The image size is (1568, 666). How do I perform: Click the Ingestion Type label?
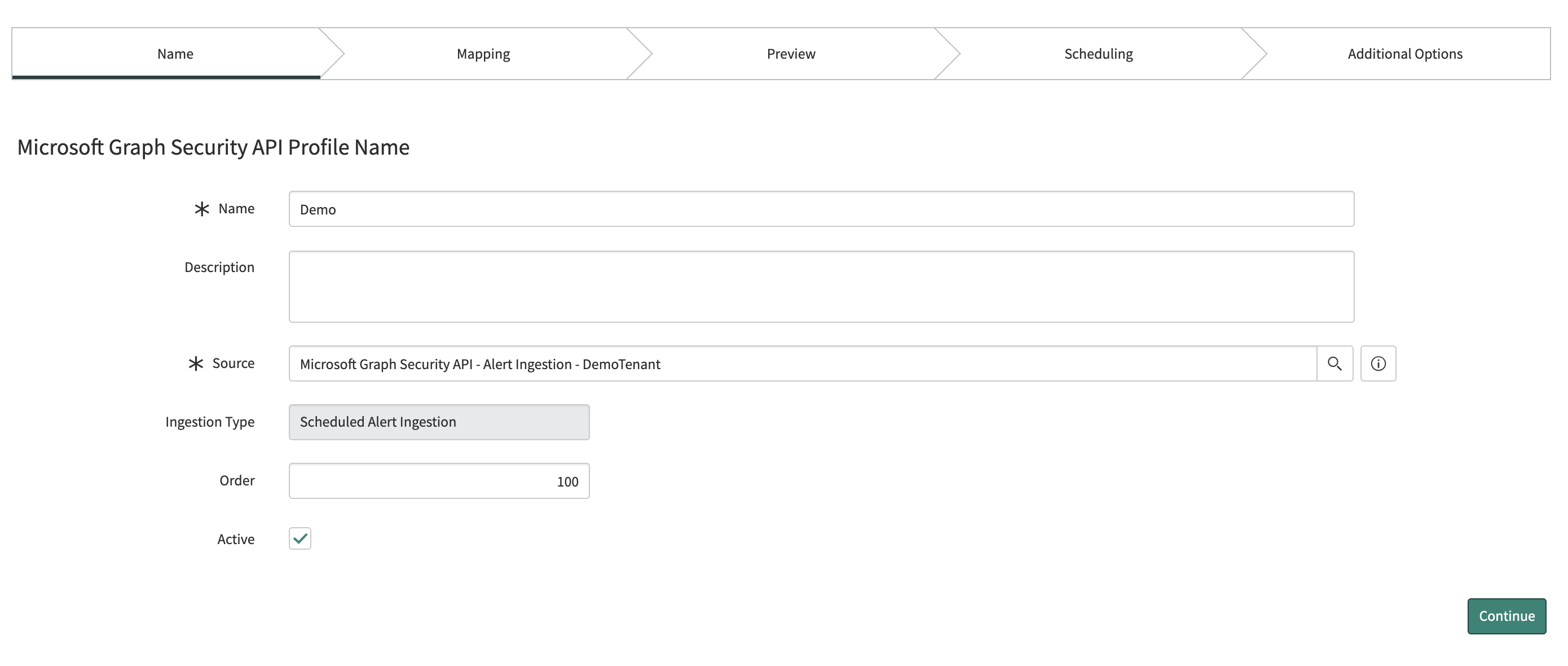[210, 422]
